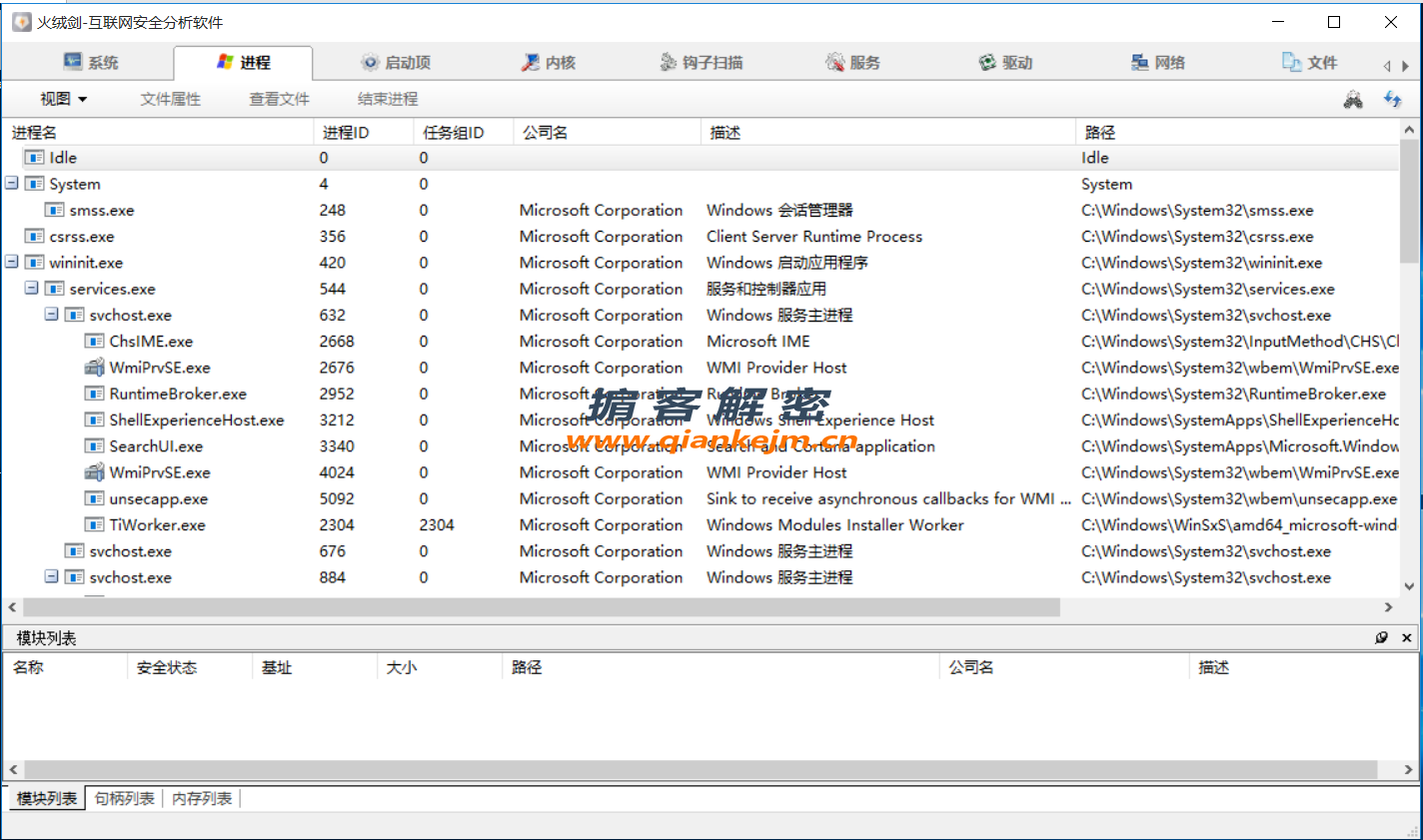This screenshot has width=1423, height=840.
Task: Select the WmiPrvSE.exe 4024 process icon
Action: pyautogui.click(x=95, y=472)
